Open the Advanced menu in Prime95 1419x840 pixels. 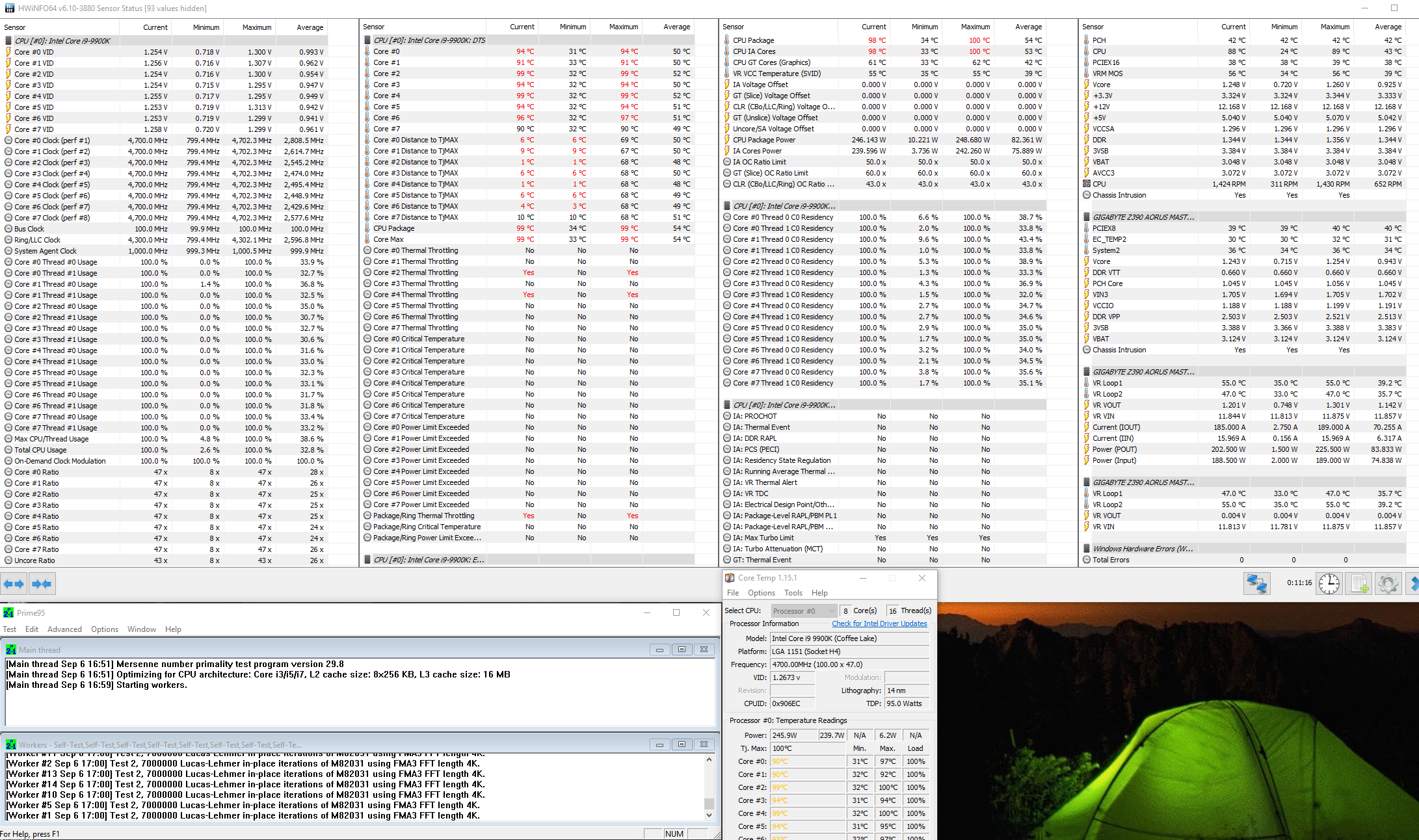(64, 629)
